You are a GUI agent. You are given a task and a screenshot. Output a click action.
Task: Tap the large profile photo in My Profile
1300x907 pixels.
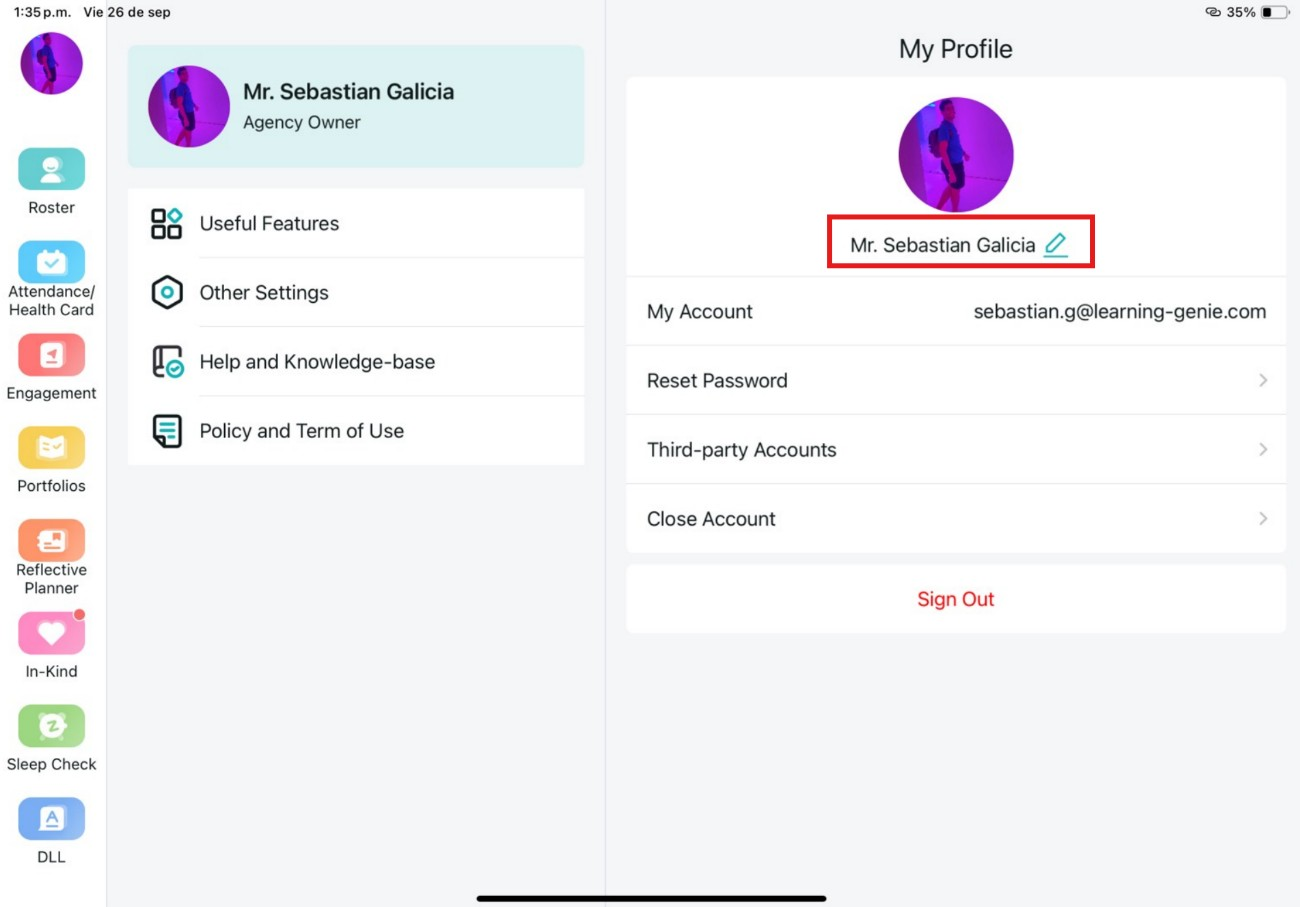coord(955,155)
